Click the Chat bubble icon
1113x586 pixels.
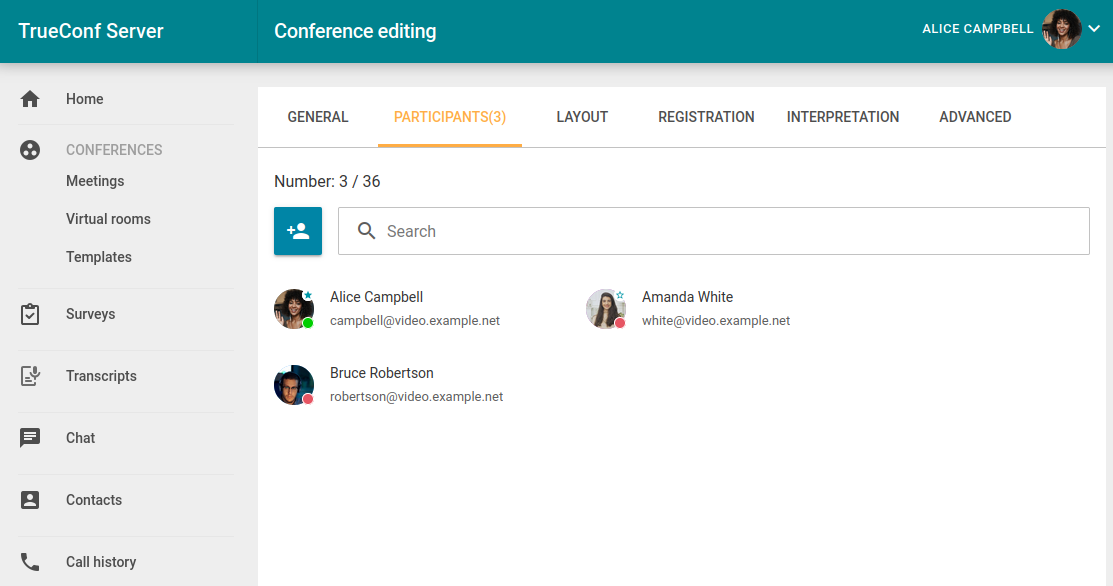(30, 438)
